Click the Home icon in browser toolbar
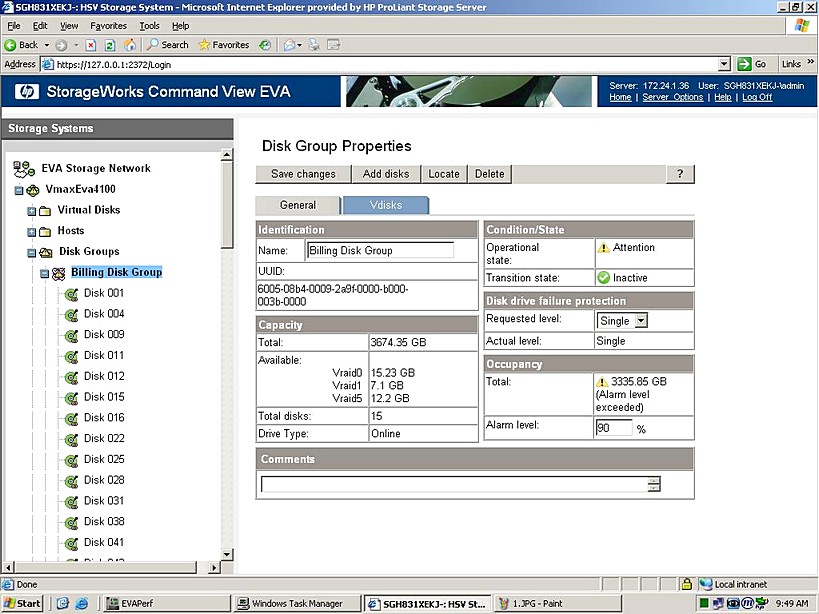This screenshot has width=819, height=614. (130, 45)
